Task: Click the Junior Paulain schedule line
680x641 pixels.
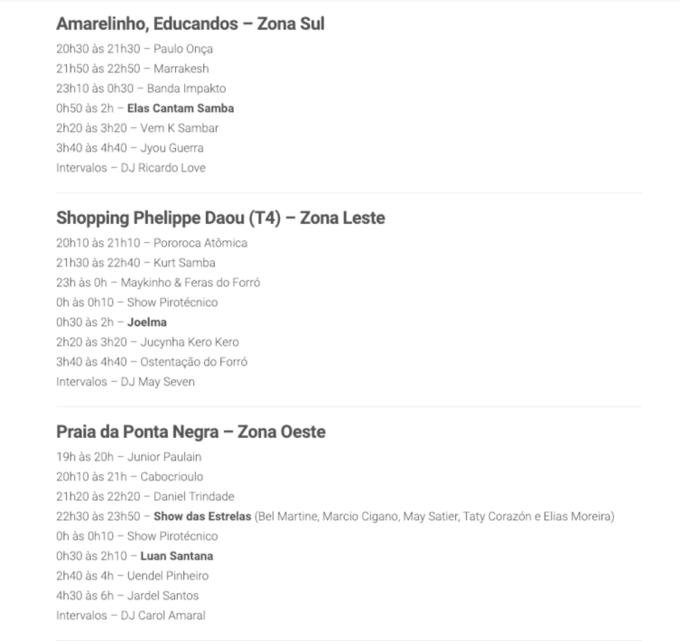Action: pyautogui.click(x=129, y=456)
